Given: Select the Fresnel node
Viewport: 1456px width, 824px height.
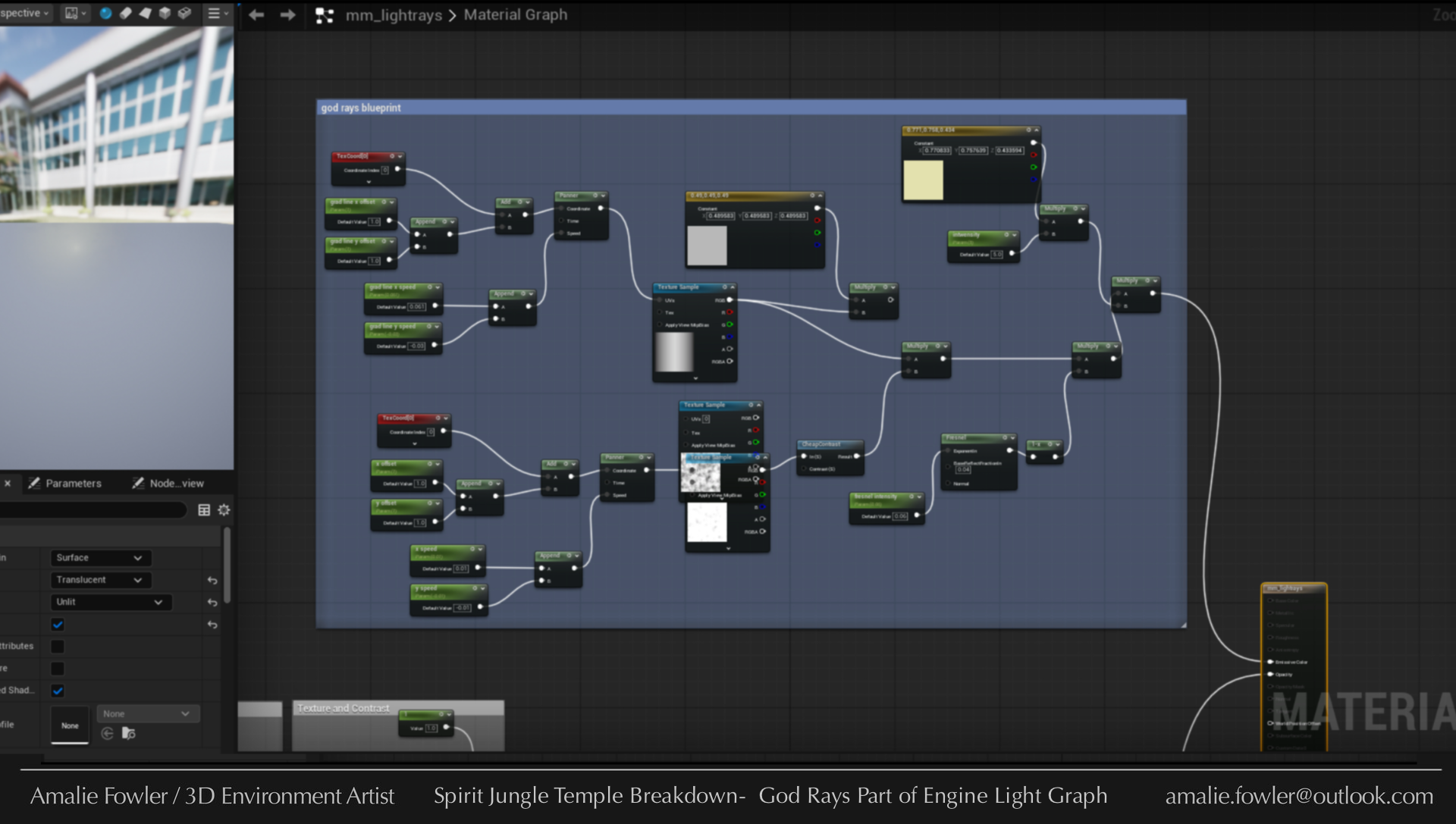Looking at the screenshot, I should [x=979, y=461].
